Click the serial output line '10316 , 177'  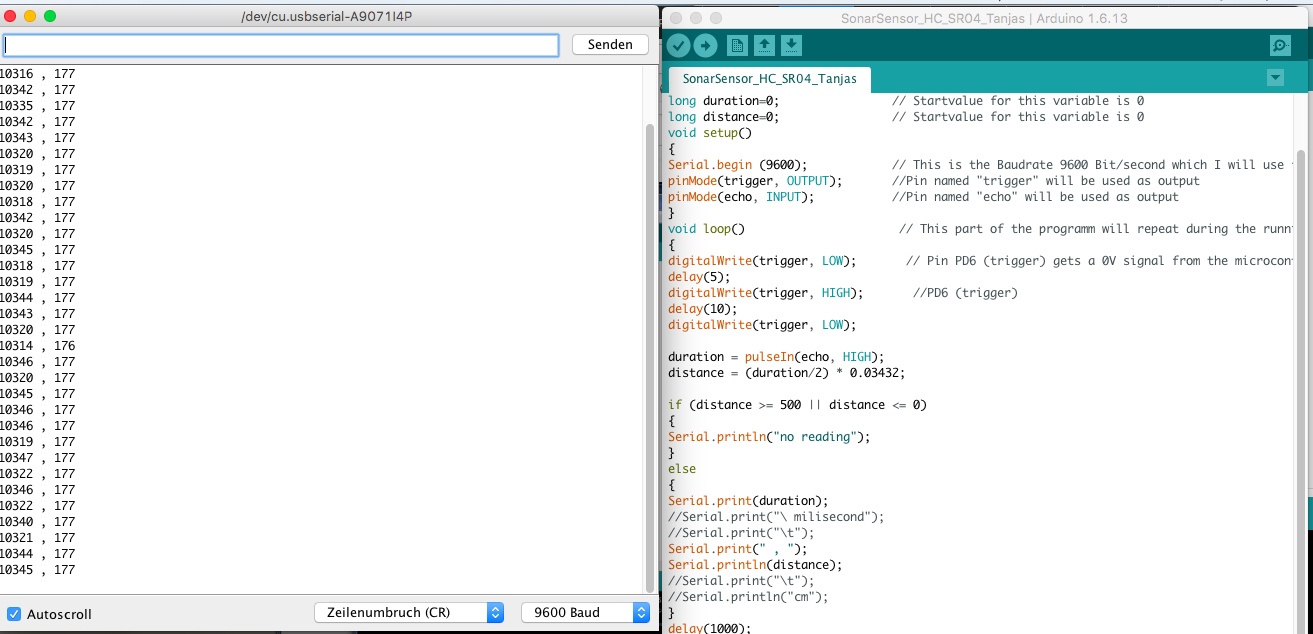click(38, 74)
